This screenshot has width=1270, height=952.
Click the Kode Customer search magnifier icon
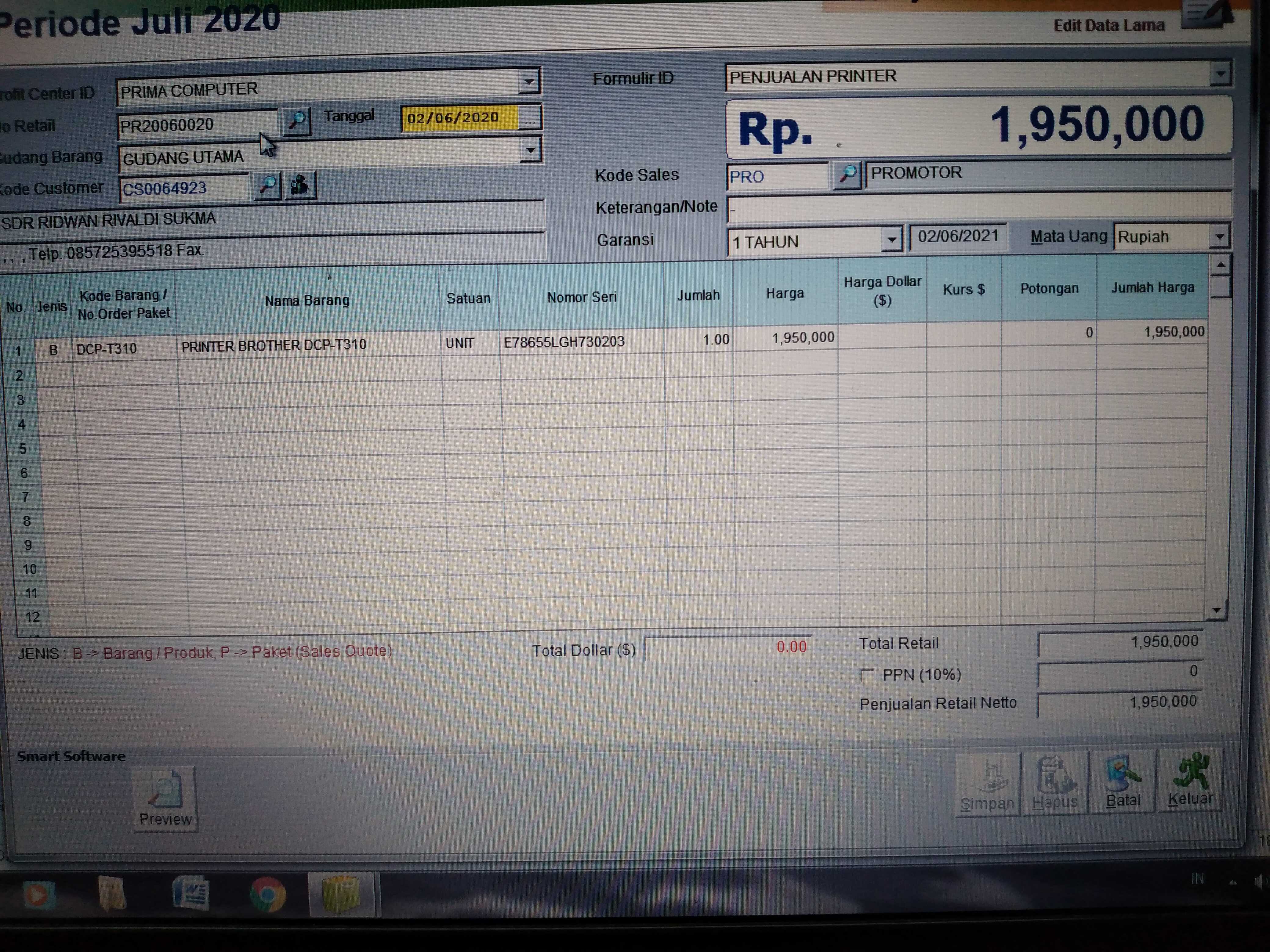[x=267, y=185]
